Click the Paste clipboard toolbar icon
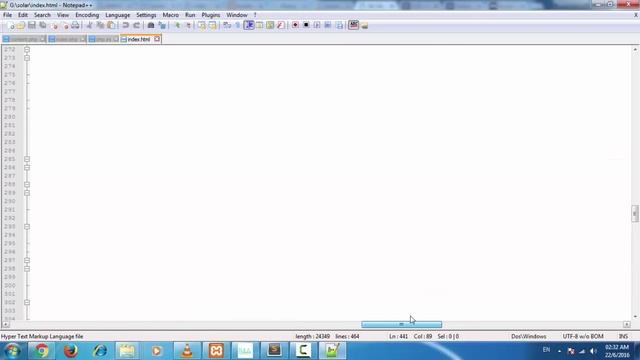This screenshot has height=360, width=640. pyautogui.click(x=111, y=25)
